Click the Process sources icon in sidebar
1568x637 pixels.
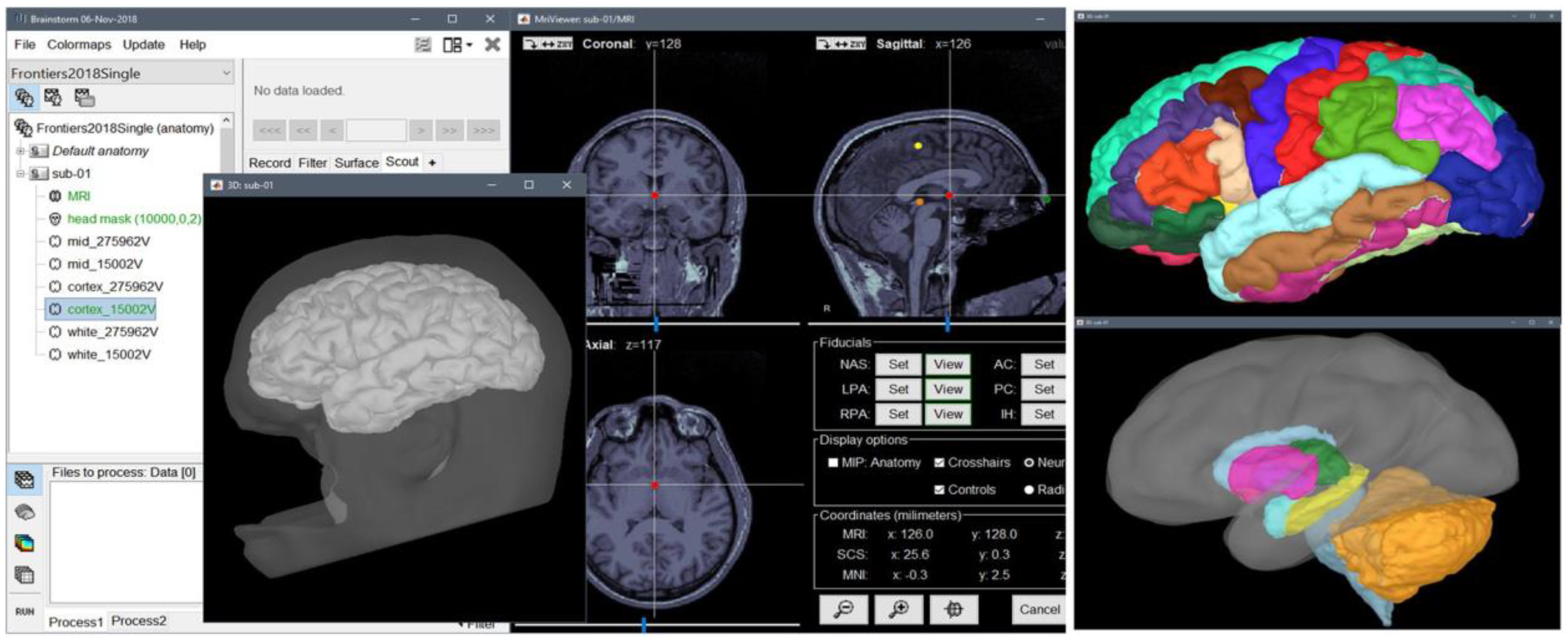pyautogui.click(x=24, y=512)
